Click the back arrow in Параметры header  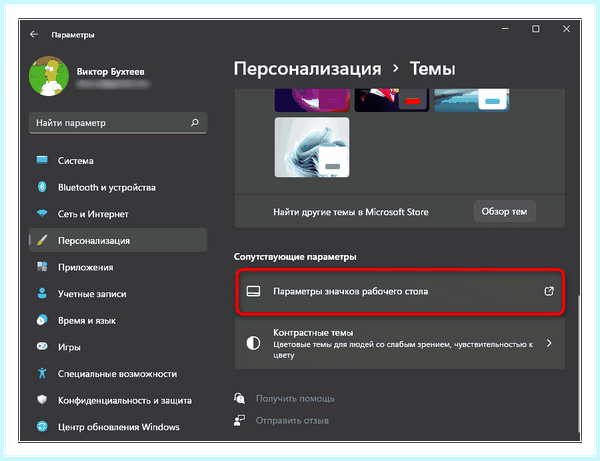pos(34,34)
